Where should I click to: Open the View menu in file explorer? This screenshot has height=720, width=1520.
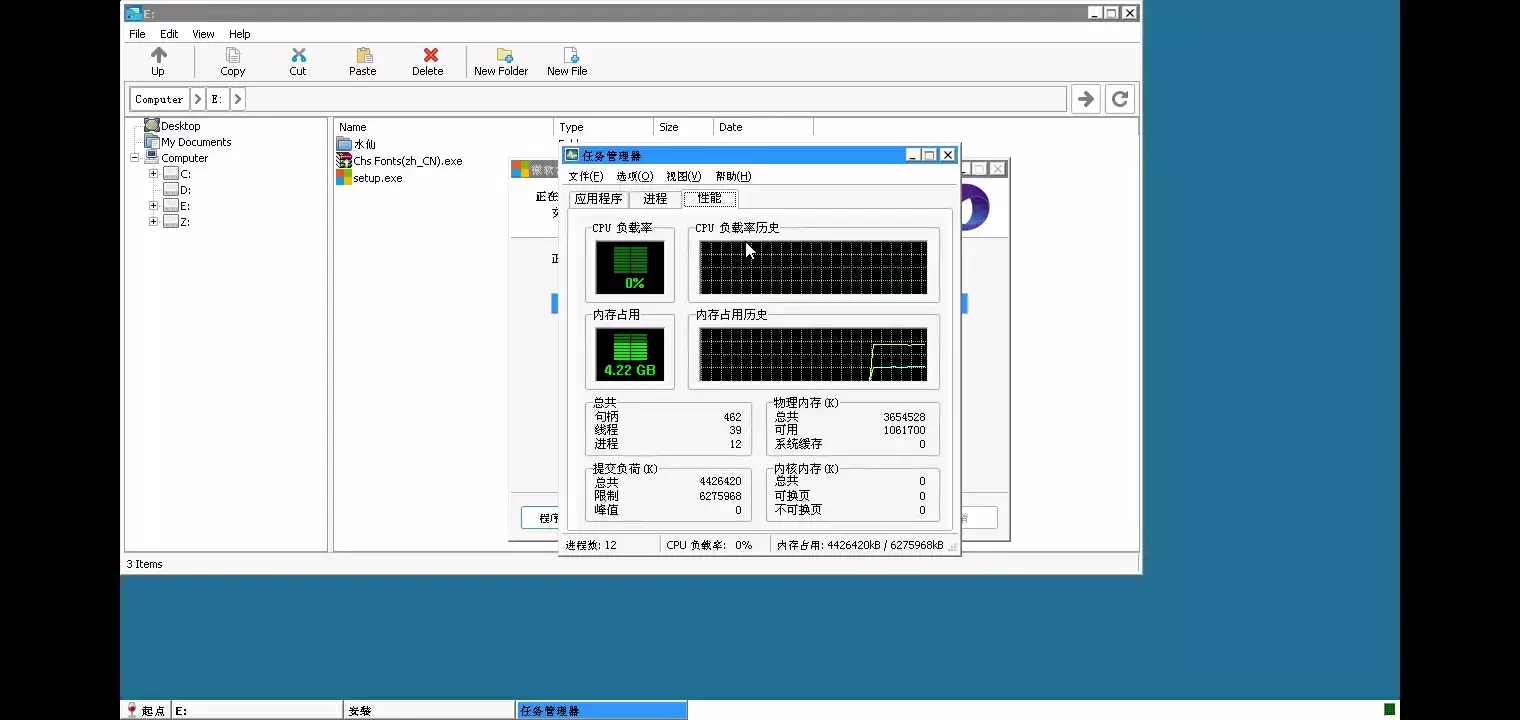coord(203,34)
